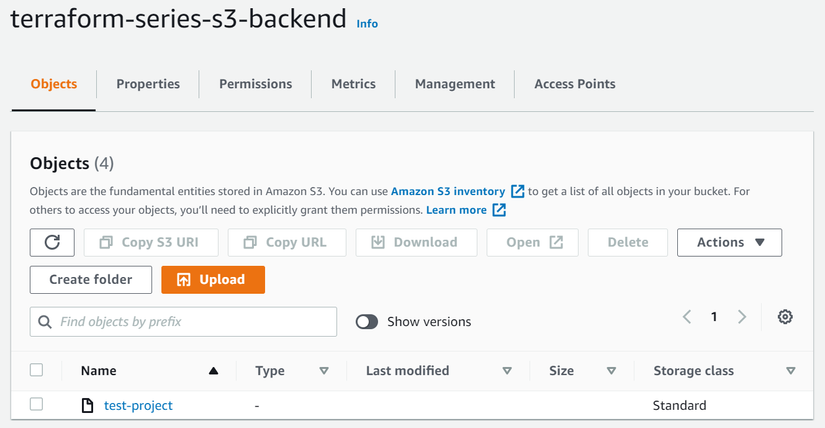
Task: Sort by Last modified column arrow
Action: point(507,371)
